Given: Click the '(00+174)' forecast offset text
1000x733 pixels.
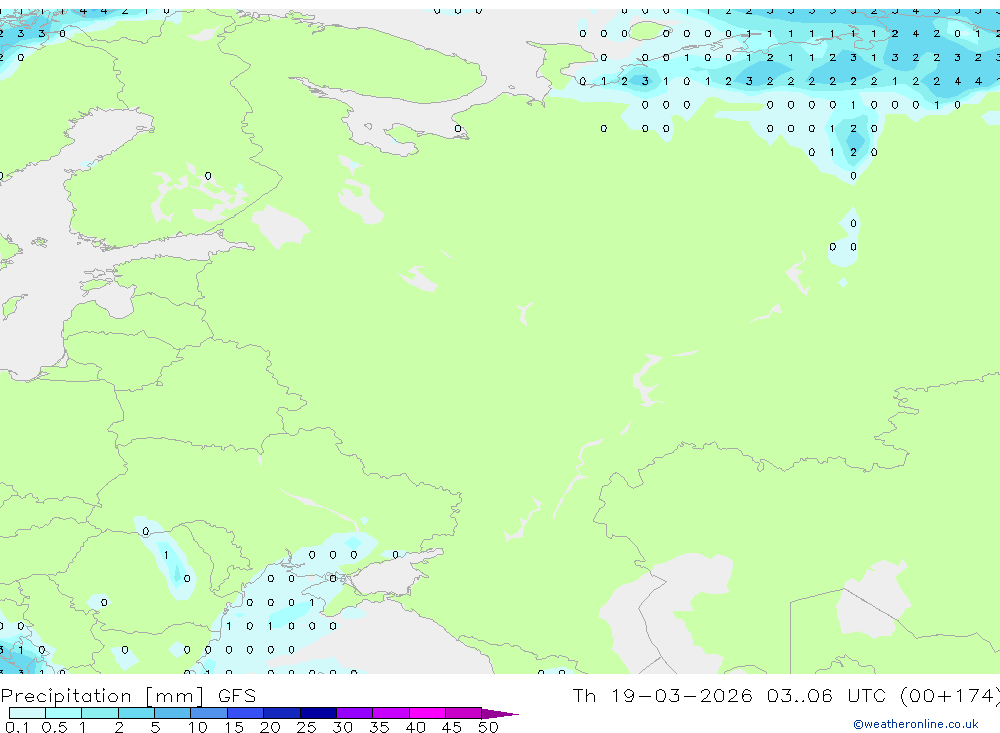Looking at the screenshot, I should (x=950, y=695).
